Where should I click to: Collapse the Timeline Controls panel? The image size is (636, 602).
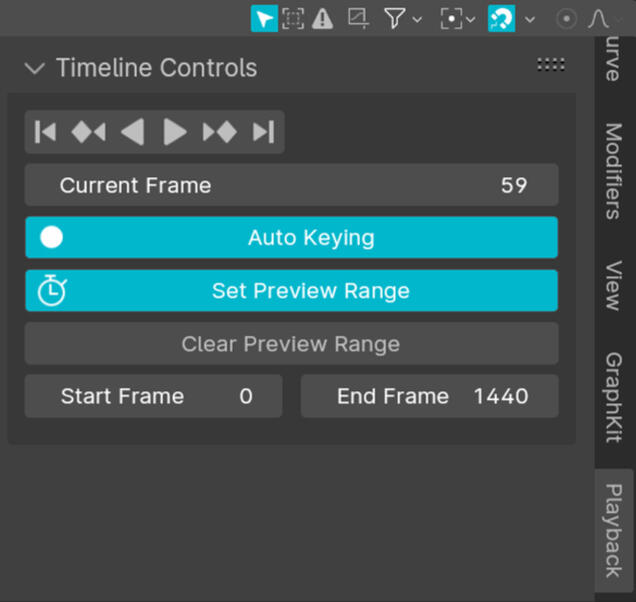pos(35,68)
